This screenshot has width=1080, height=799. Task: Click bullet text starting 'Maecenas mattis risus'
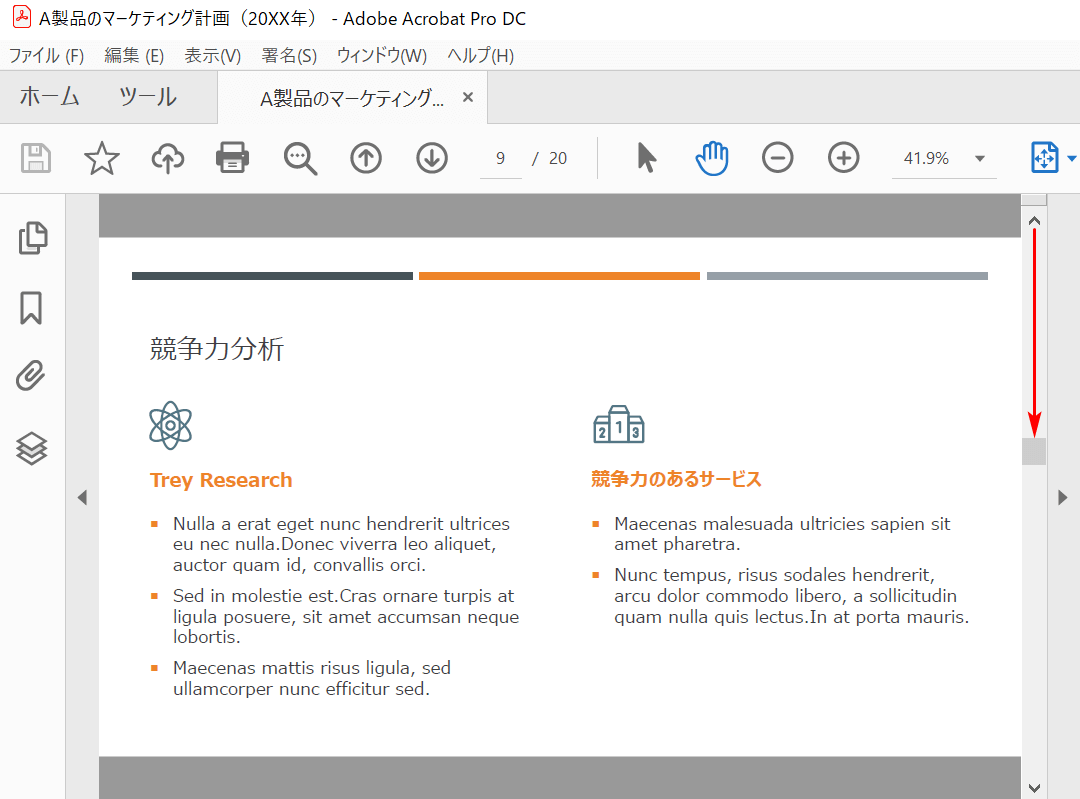(x=312, y=678)
